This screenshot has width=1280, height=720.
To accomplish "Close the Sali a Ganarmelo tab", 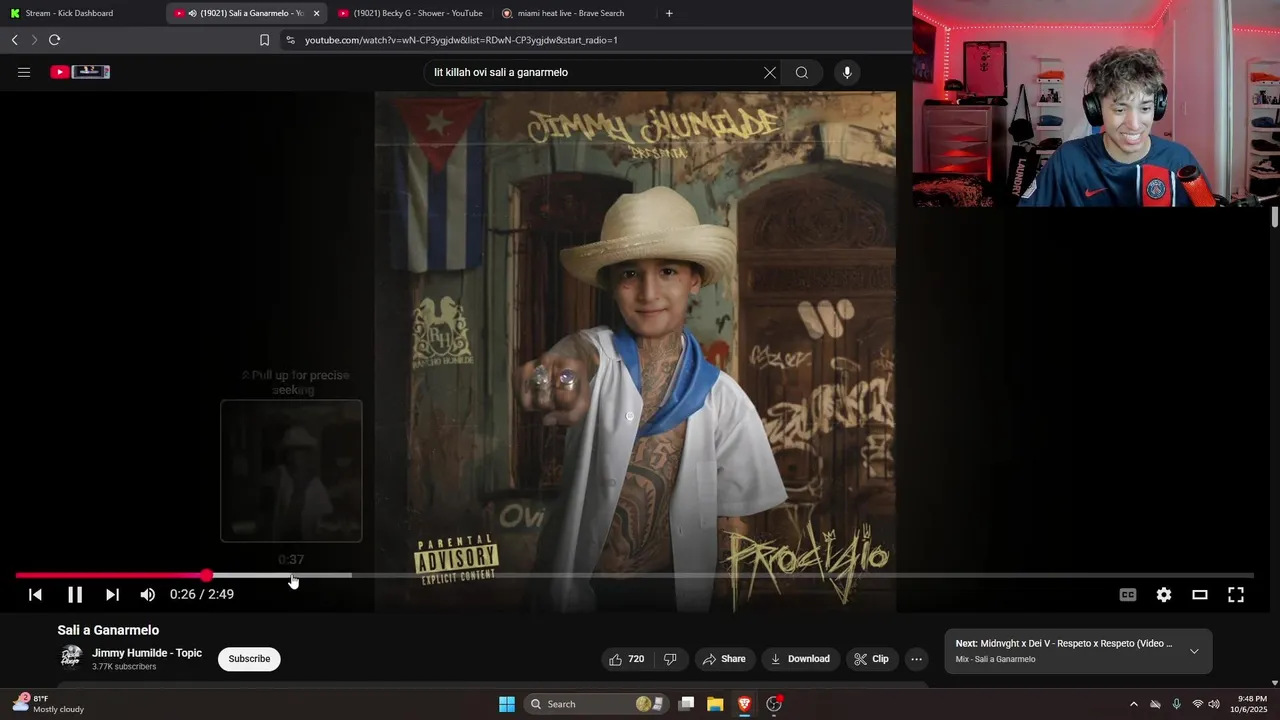I will (x=316, y=13).
